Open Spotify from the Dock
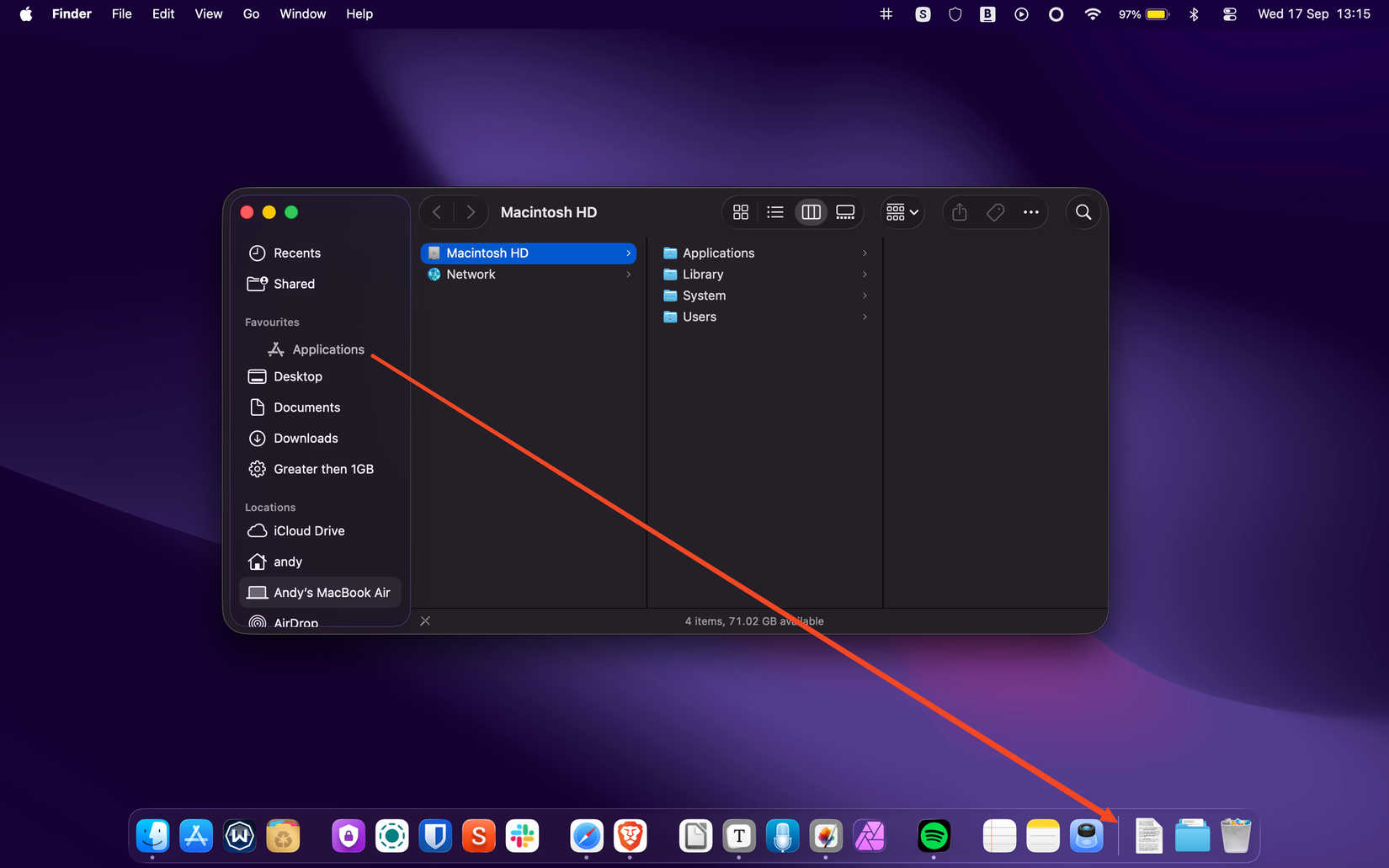Screen dimensions: 1389x868 click(934, 836)
